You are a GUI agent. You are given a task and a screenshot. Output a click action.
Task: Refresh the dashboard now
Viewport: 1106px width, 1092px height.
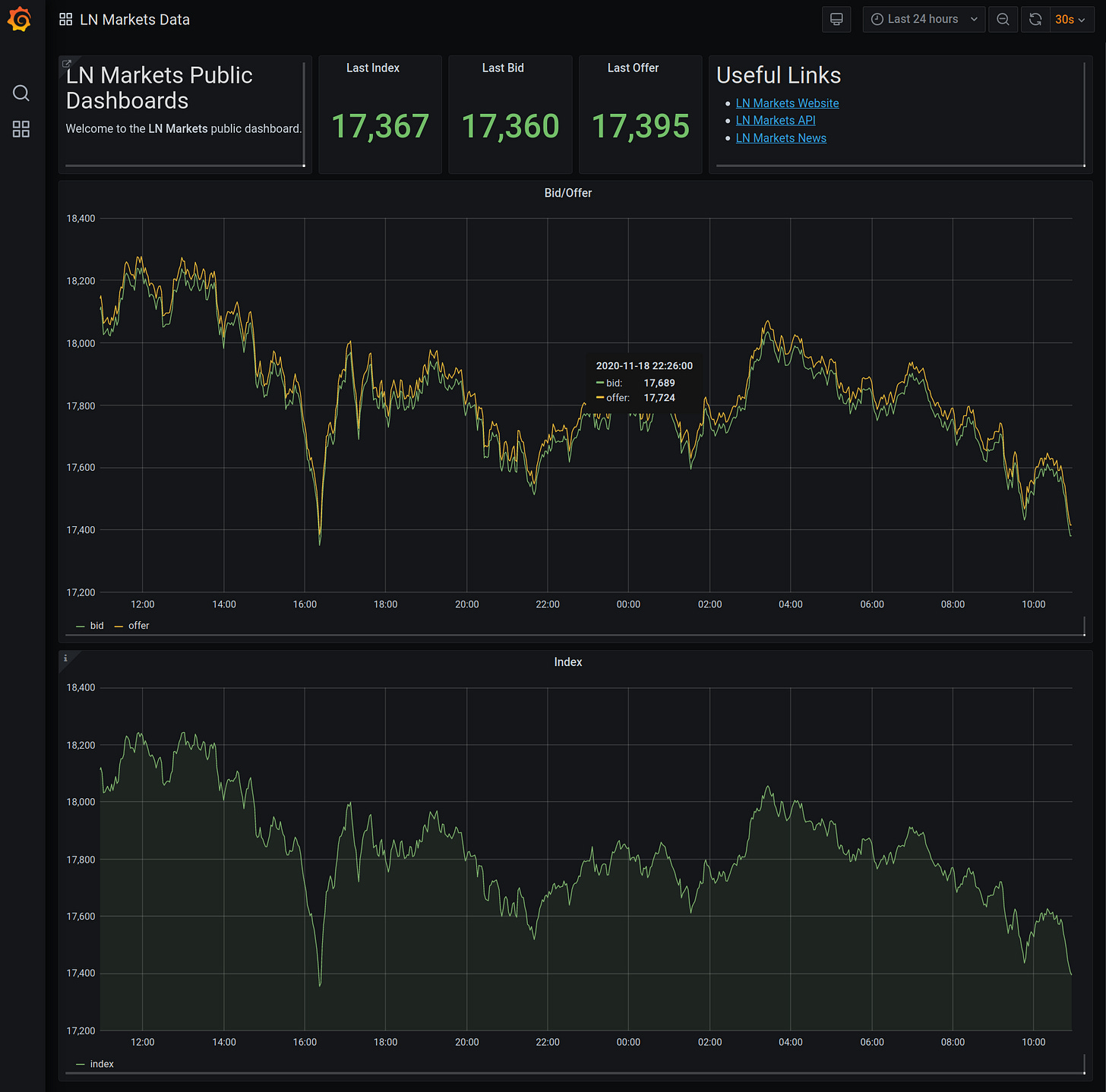tap(1035, 20)
